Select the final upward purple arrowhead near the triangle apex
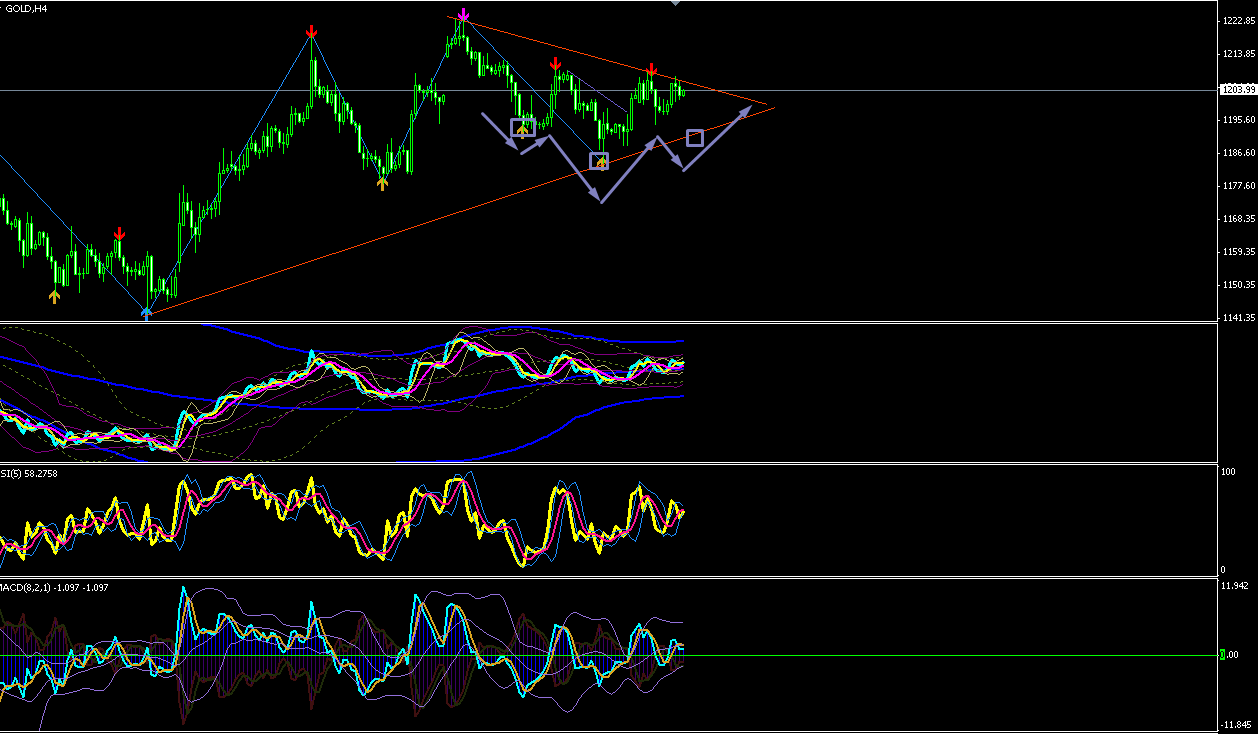This screenshot has height=734, width=1258. coord(743,109)
